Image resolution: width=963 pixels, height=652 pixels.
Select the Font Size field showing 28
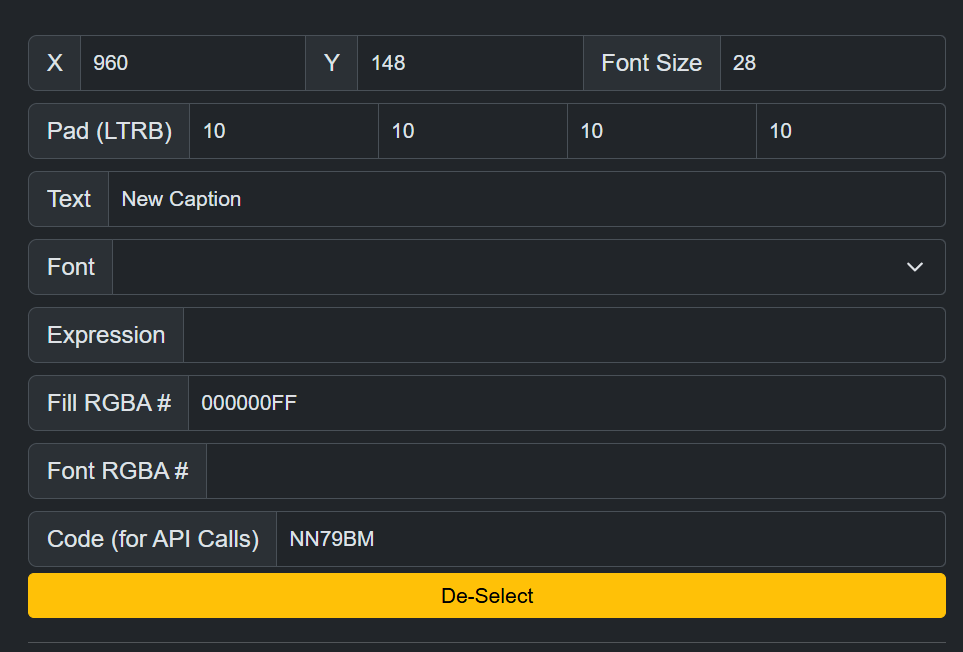pos(832,63)
